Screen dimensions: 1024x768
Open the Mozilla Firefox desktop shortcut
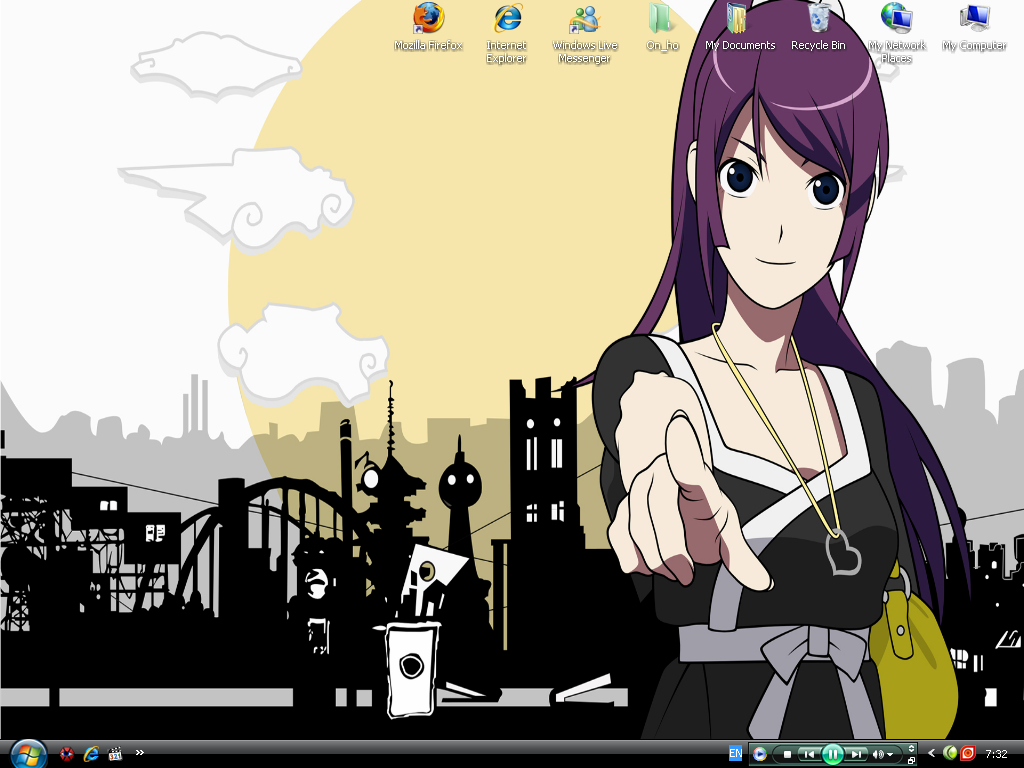click(428, 27)
